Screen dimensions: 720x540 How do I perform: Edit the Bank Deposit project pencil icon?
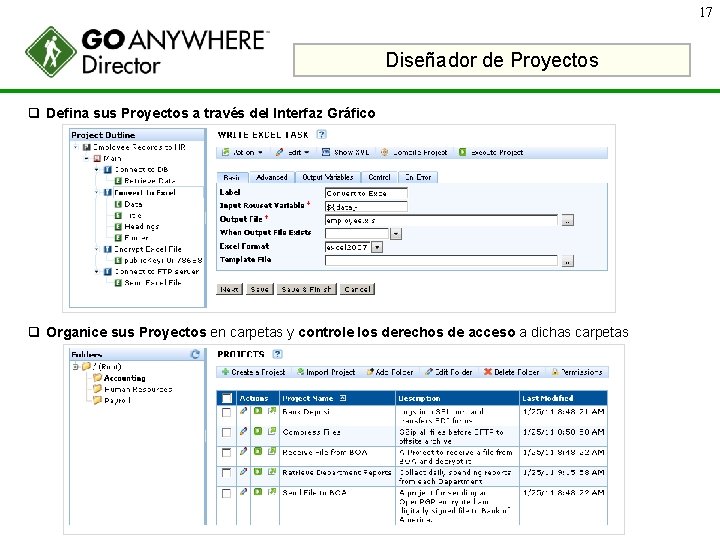tap(244, 411)
